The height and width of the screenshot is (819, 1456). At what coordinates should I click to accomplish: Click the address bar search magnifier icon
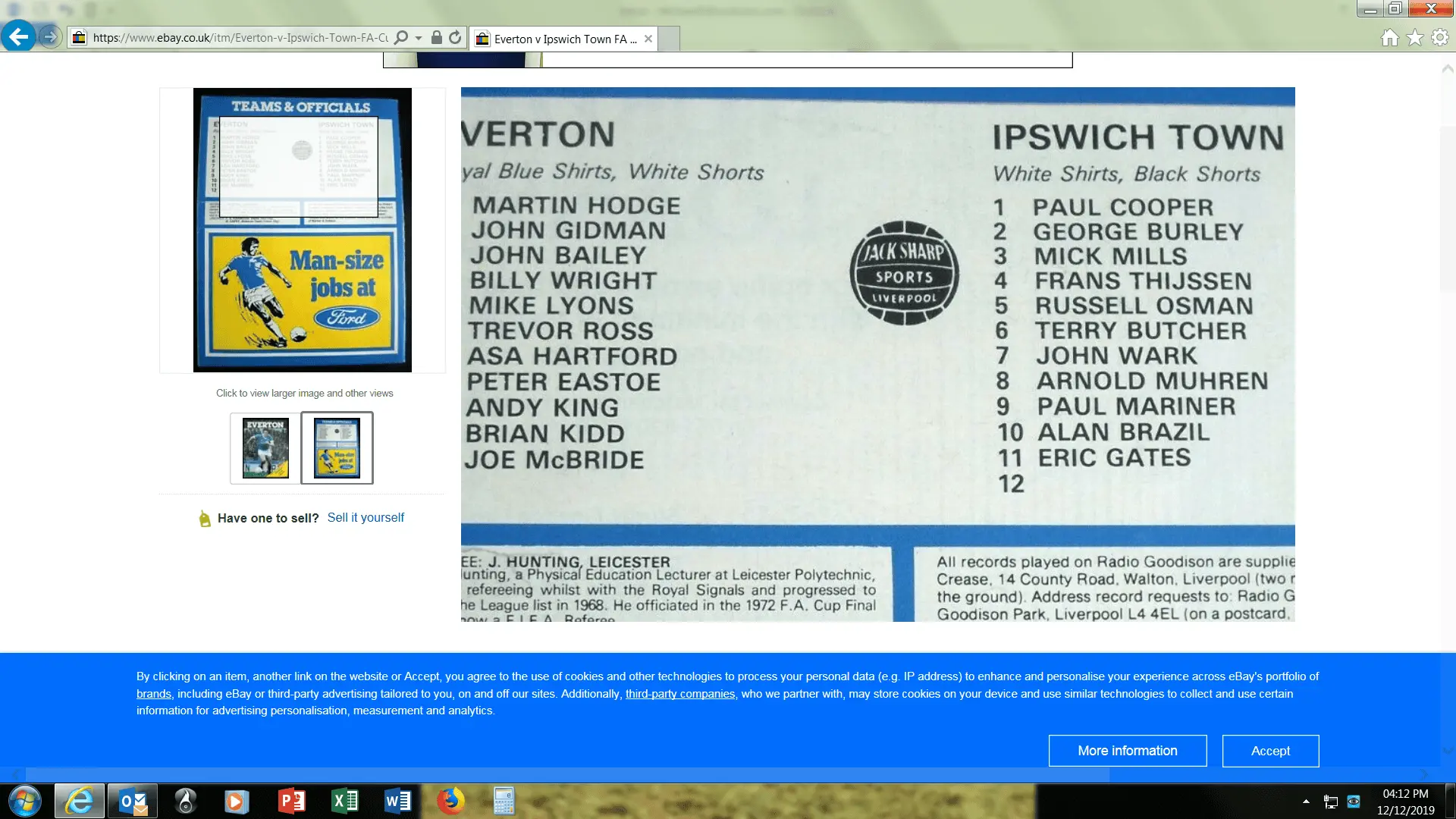pyautogui.click(x=401, y=37)
